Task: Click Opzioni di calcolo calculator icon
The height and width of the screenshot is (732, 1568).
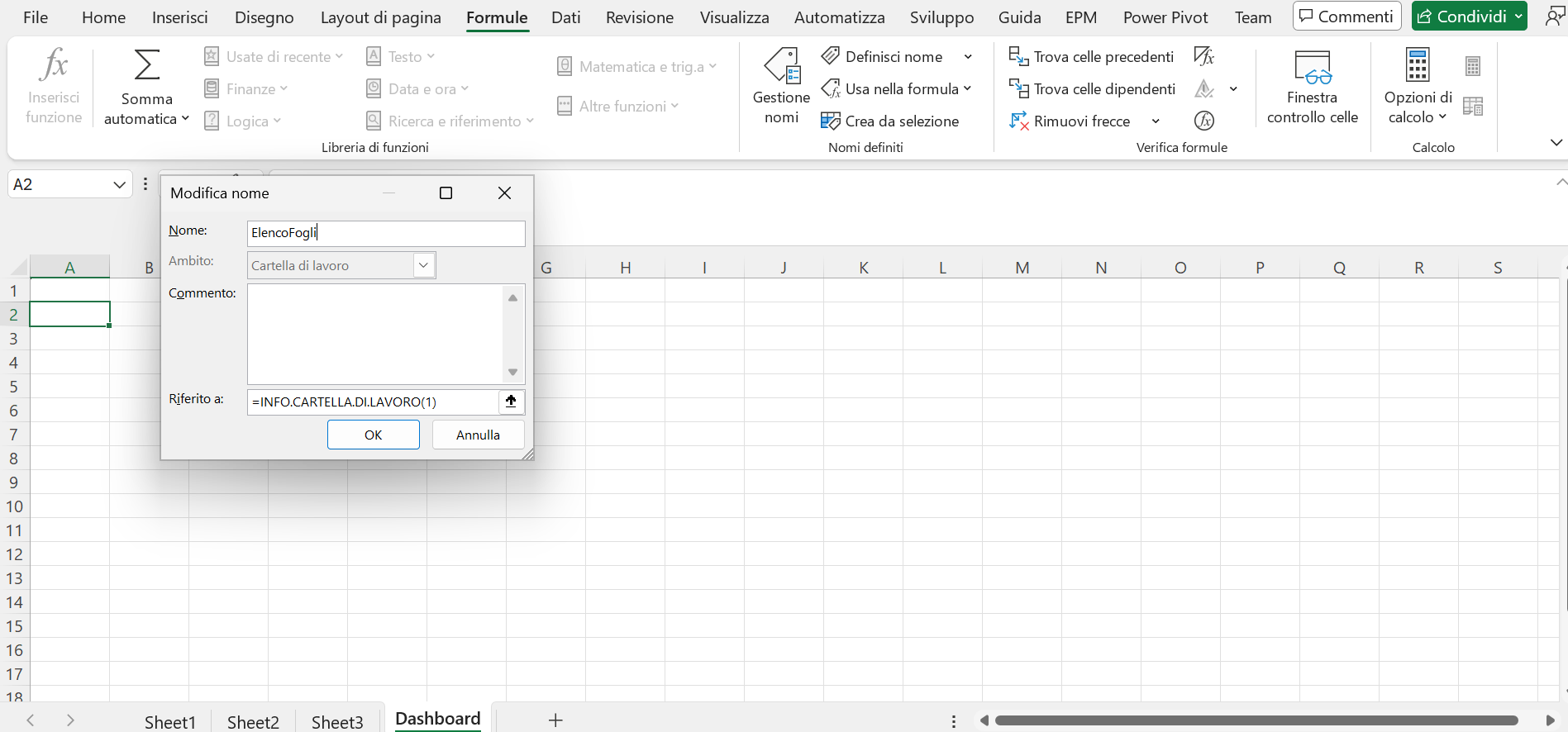Action: (x=1418, y=64)
